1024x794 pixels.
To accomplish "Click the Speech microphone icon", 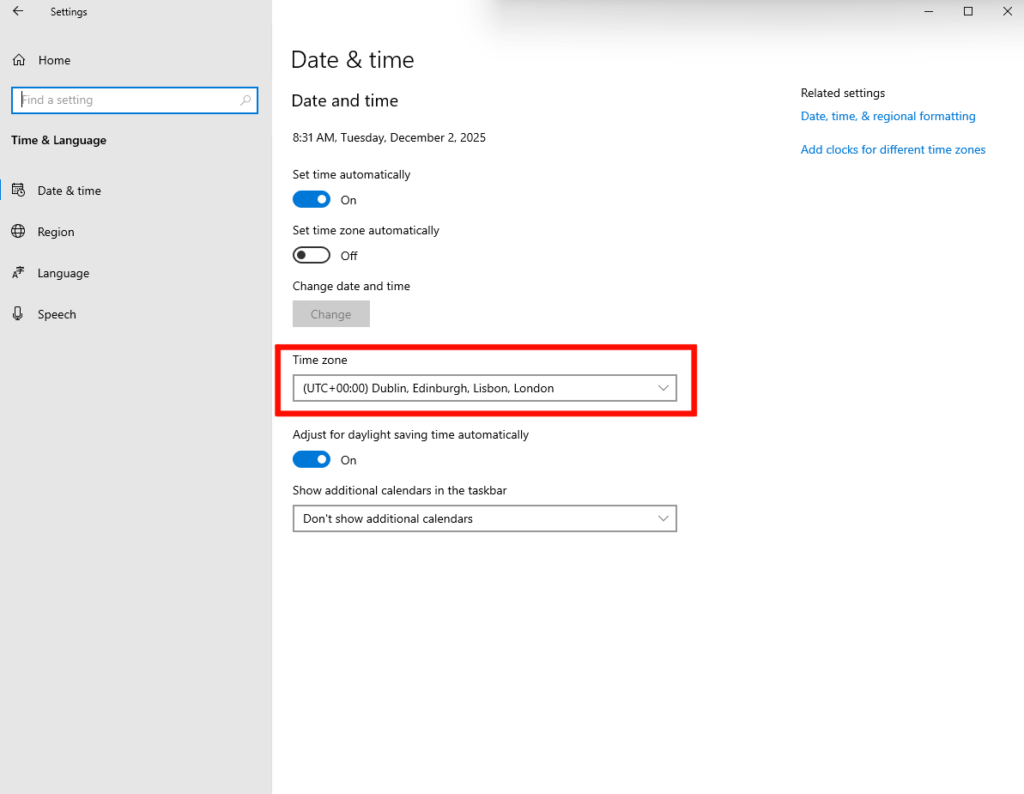I will pos(18,314).
